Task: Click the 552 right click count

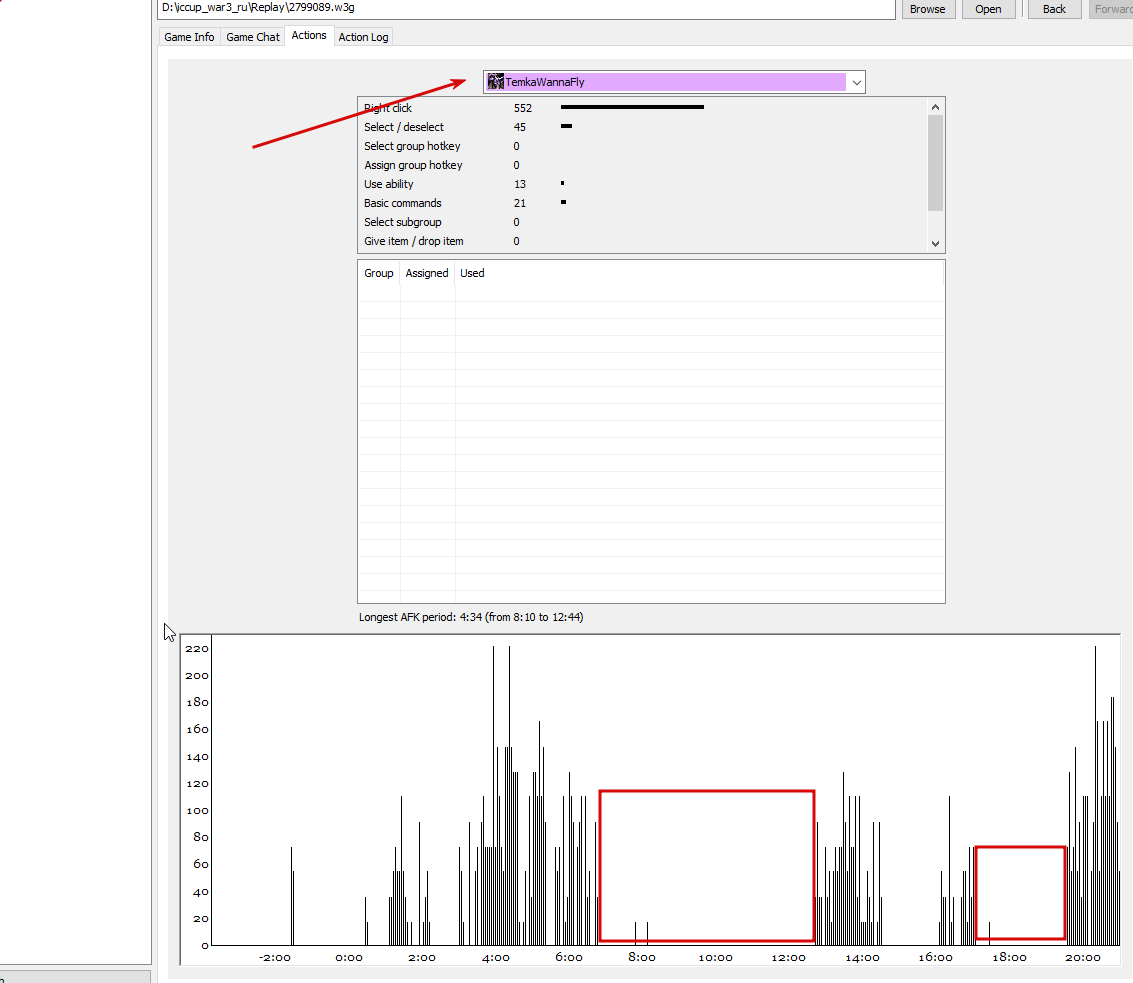Action: click(522, 108)
